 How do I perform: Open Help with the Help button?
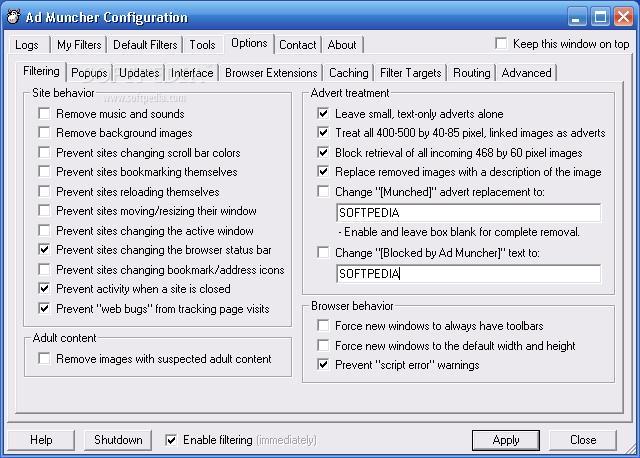point(41,440)
